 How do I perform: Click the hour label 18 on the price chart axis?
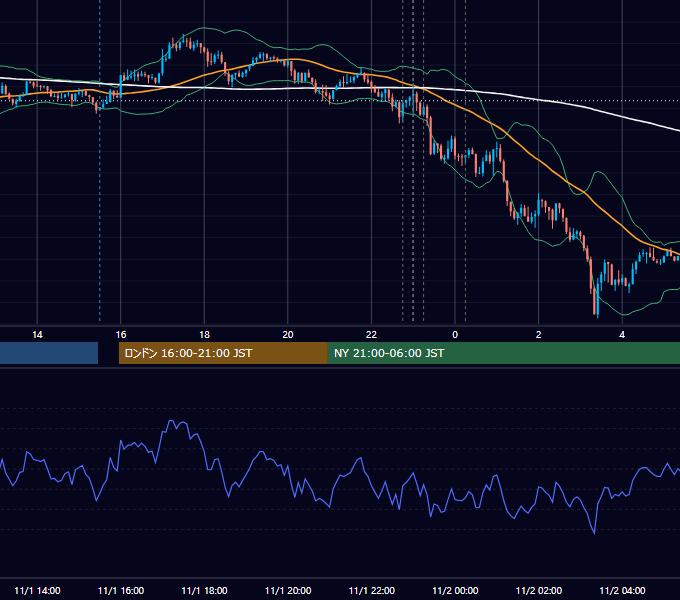[x=204, y=335]
